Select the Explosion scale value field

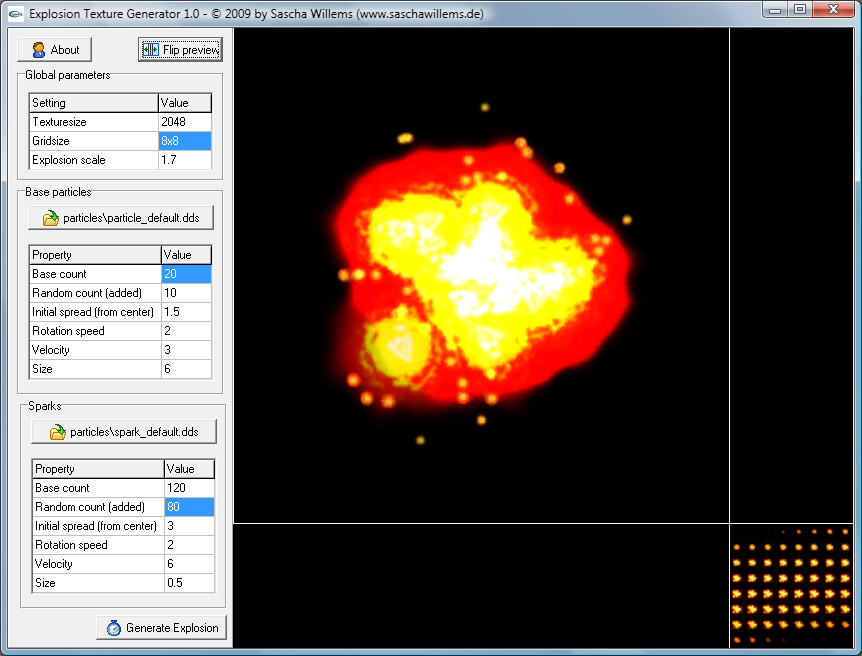click(x=185, y=160)
